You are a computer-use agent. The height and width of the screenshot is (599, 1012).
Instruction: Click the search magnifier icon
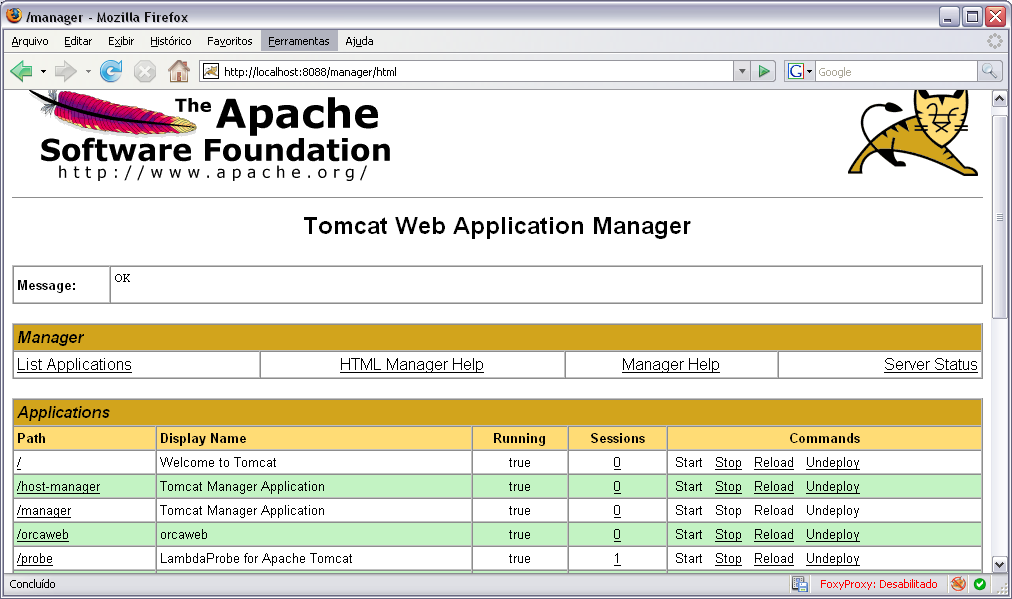[x=989, y=71]
